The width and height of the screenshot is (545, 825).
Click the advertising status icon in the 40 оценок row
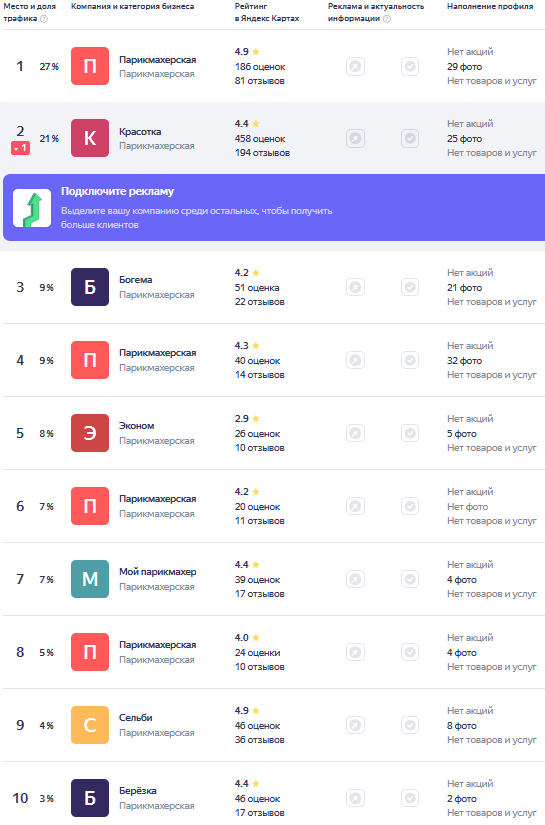356,360
